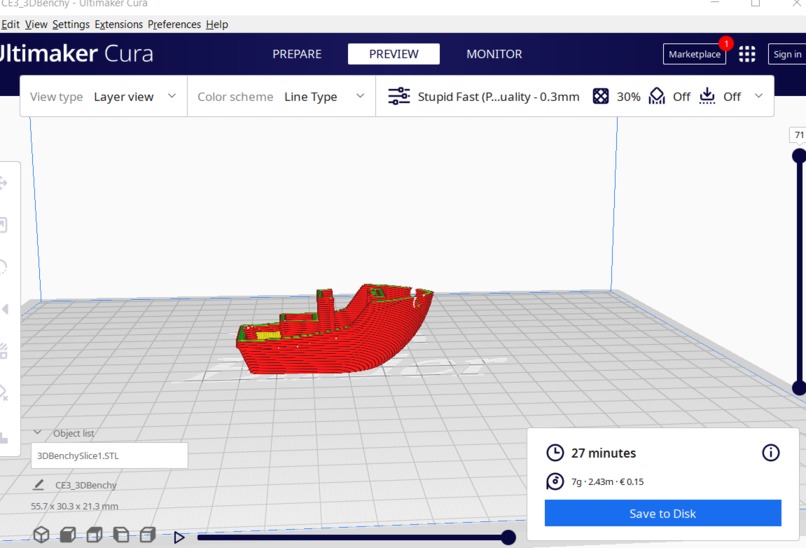Select the 3D perspective view cube icon
806x548 pixels.
click(x=41, y=535)
